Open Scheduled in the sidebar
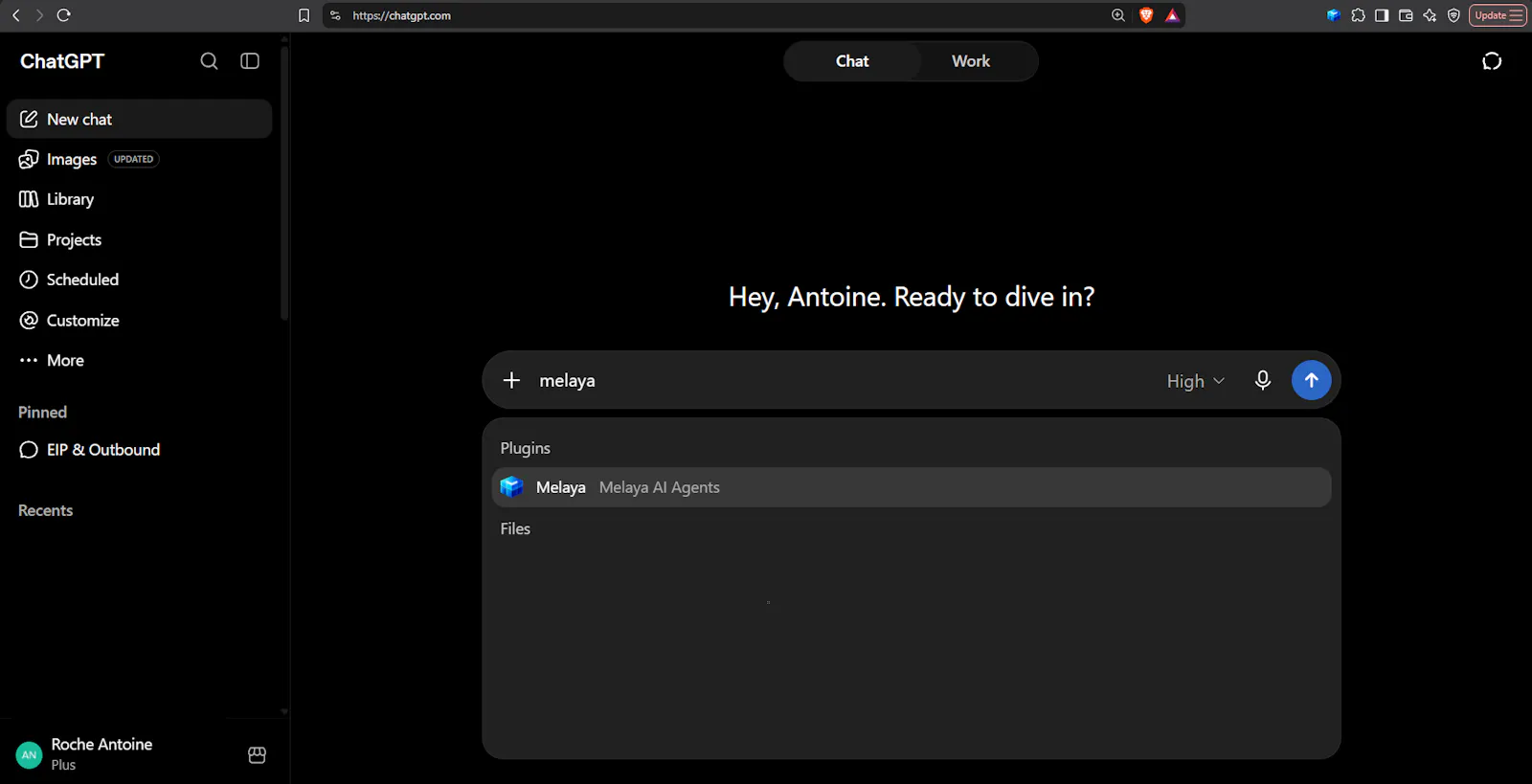 [140, 280]
